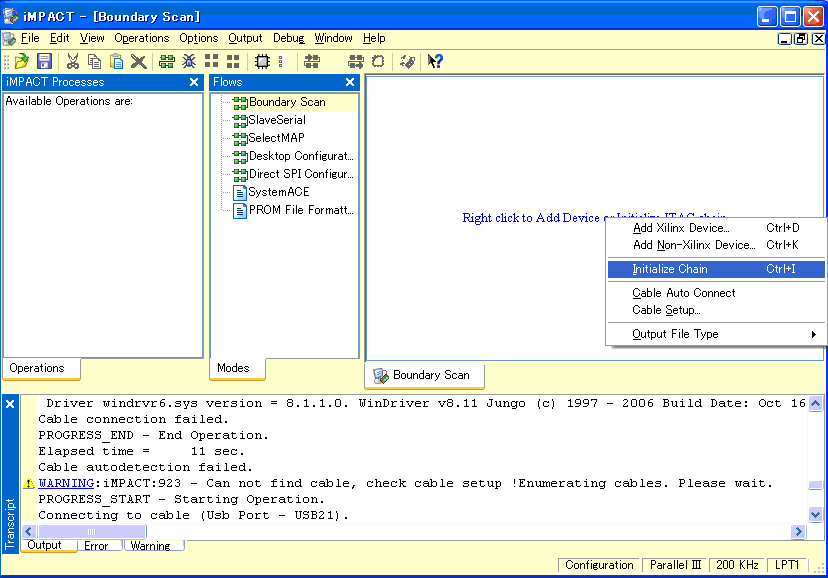Click the 200 KHz status bar entry
Screen dimensions: 828x578
(737, 565)
